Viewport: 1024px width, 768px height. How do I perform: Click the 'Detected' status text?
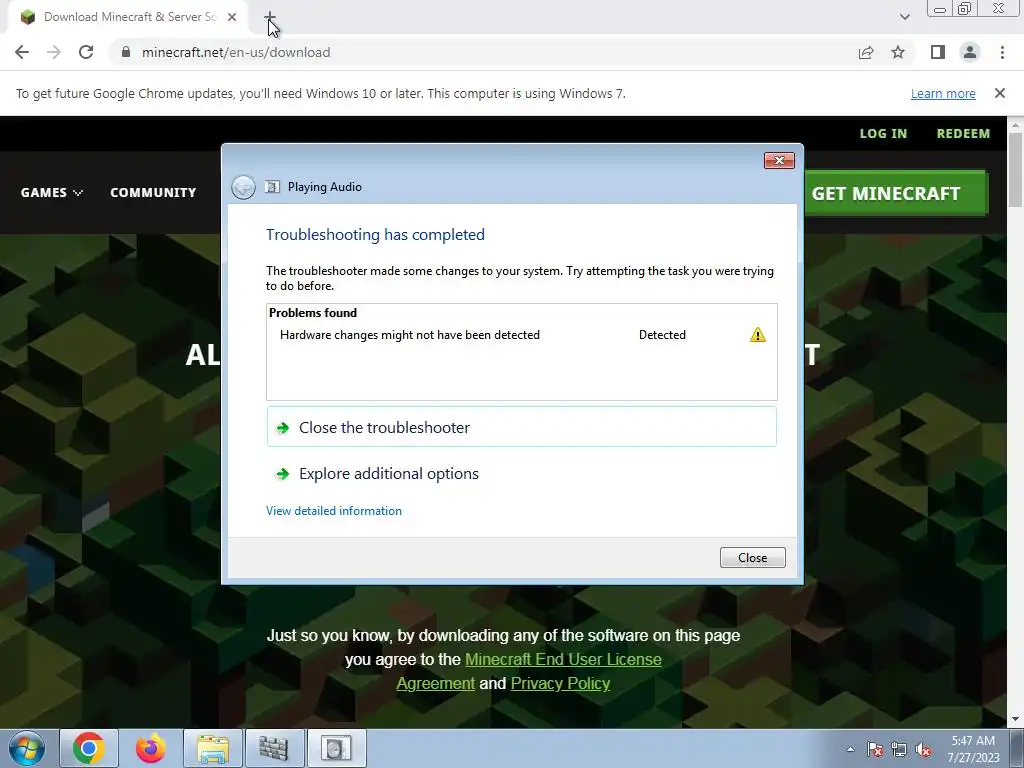(662, 335)
